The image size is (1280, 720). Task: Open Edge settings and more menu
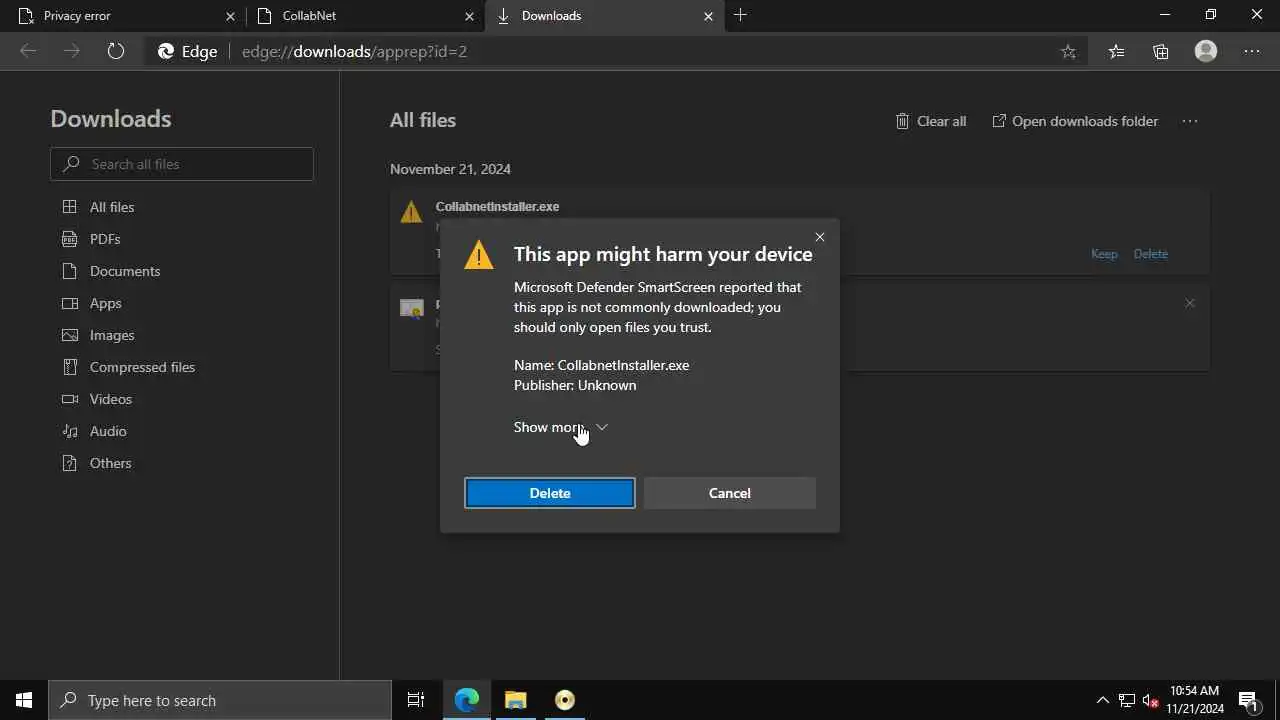[x=1252, y=51]
